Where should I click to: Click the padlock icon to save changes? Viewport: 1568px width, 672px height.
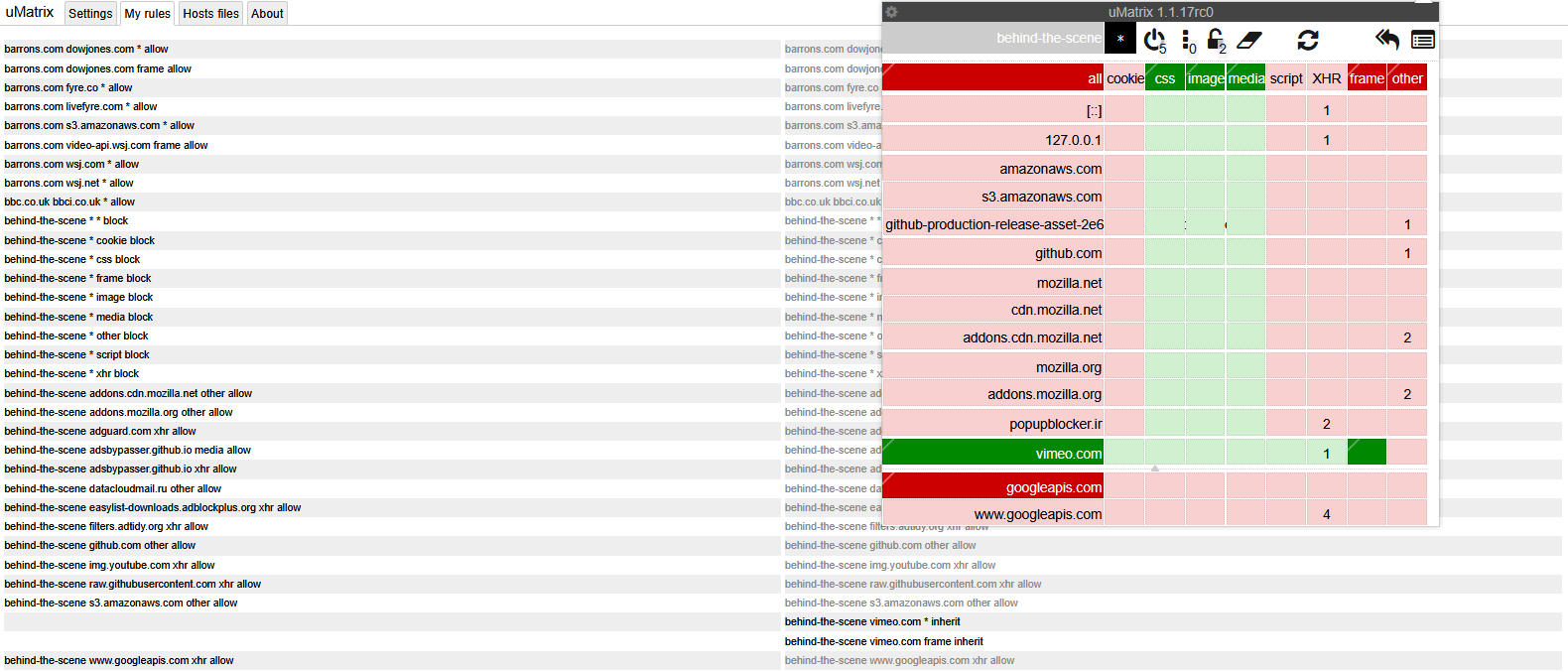coord(1216,40)
